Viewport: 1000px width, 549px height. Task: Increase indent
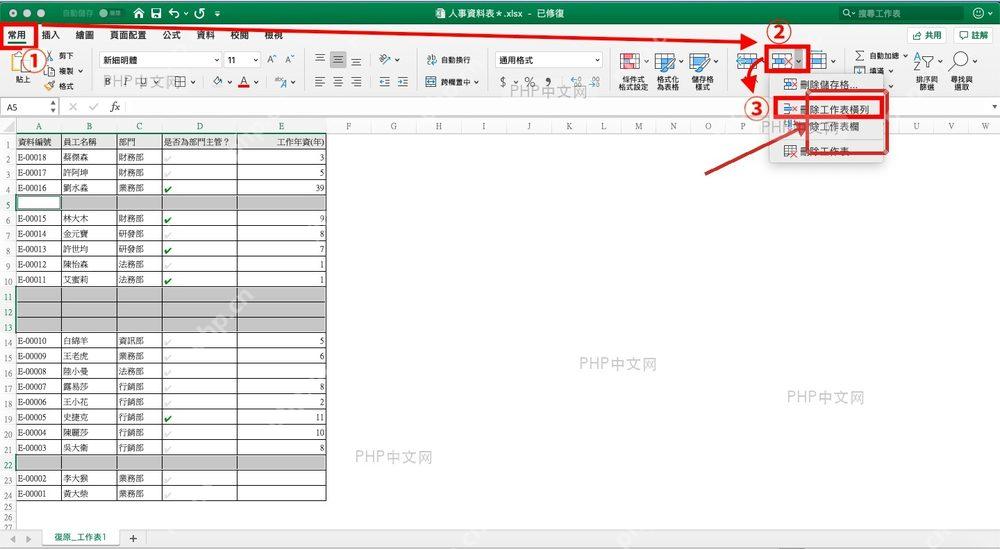[402, 82]
